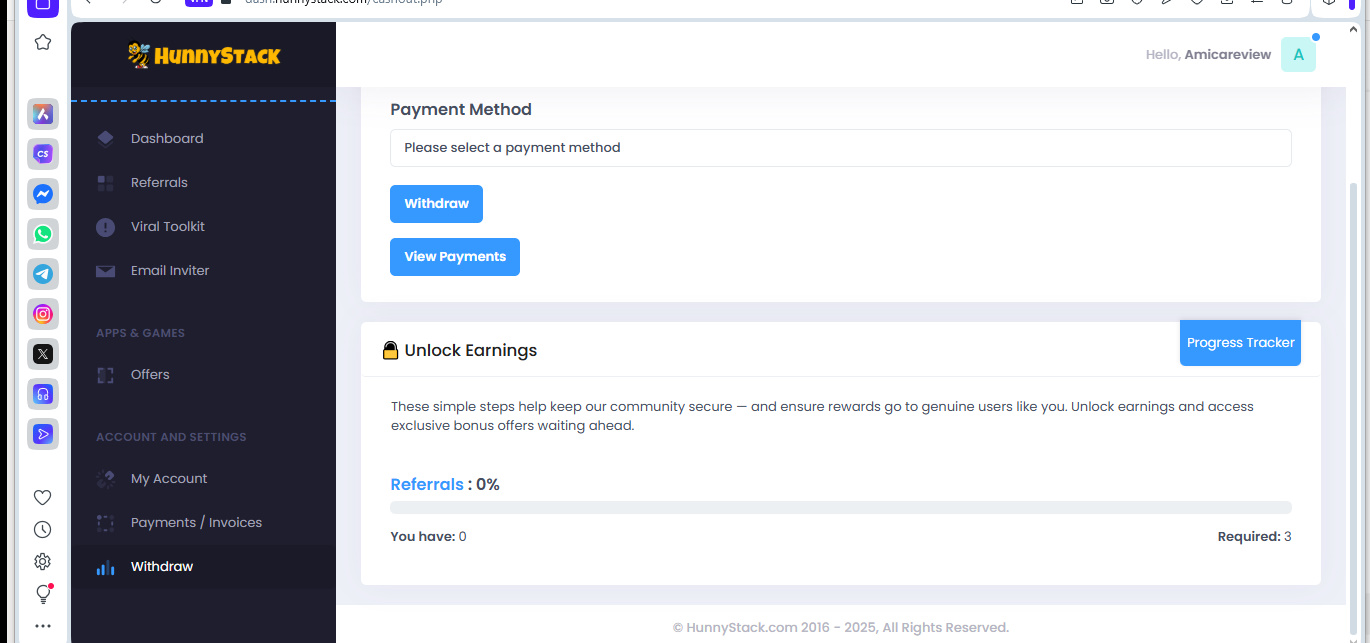
Task: Click the Referrals progress bar
Action: 840,508
